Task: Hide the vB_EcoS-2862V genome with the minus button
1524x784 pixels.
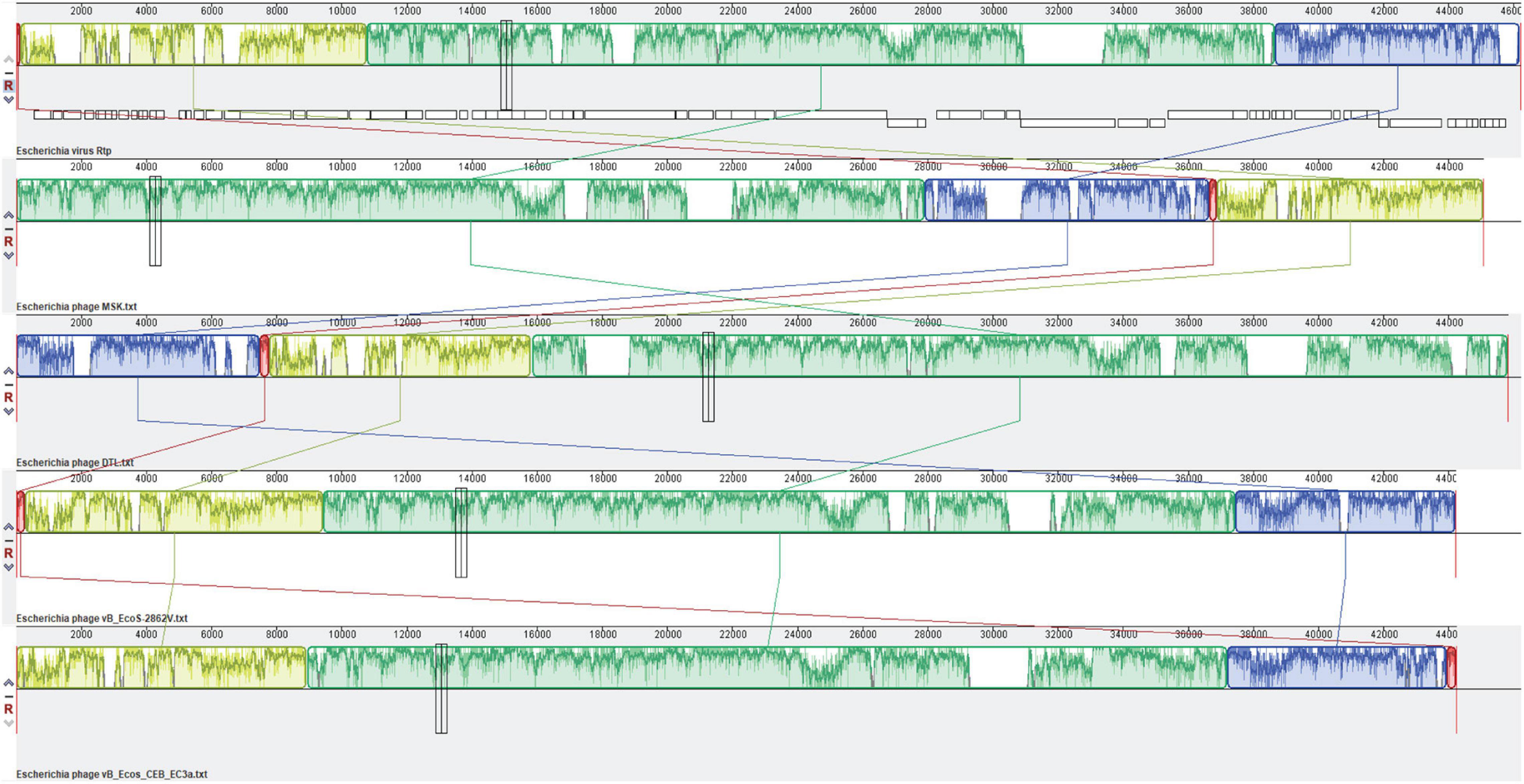Action: coord(8,540)
